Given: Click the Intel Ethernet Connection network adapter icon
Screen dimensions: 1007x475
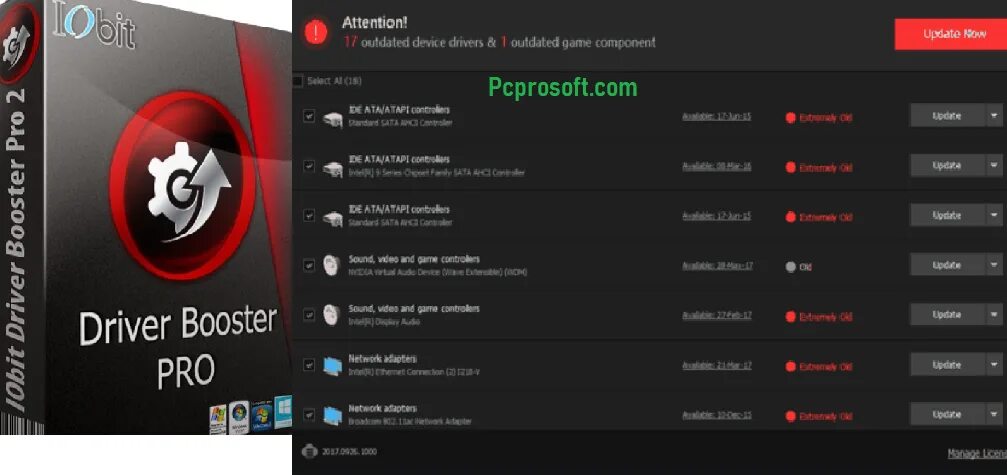Looking at the screenshot, I should pos(333,365).
